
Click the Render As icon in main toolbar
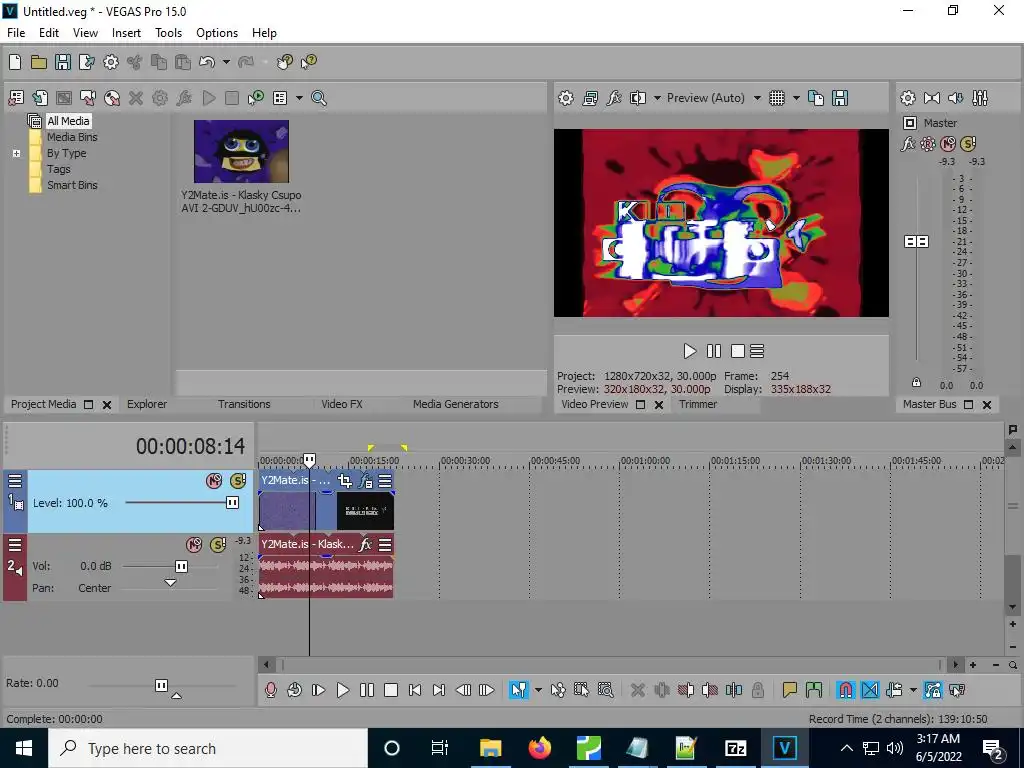tap(87, 62)
